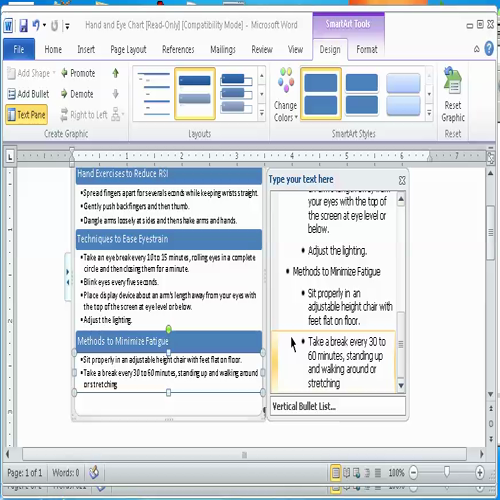The image size is (500, 500).
Task: Select the second SmartArt style thumbnail
Action: pyautogui.click(x=362, y=94)
